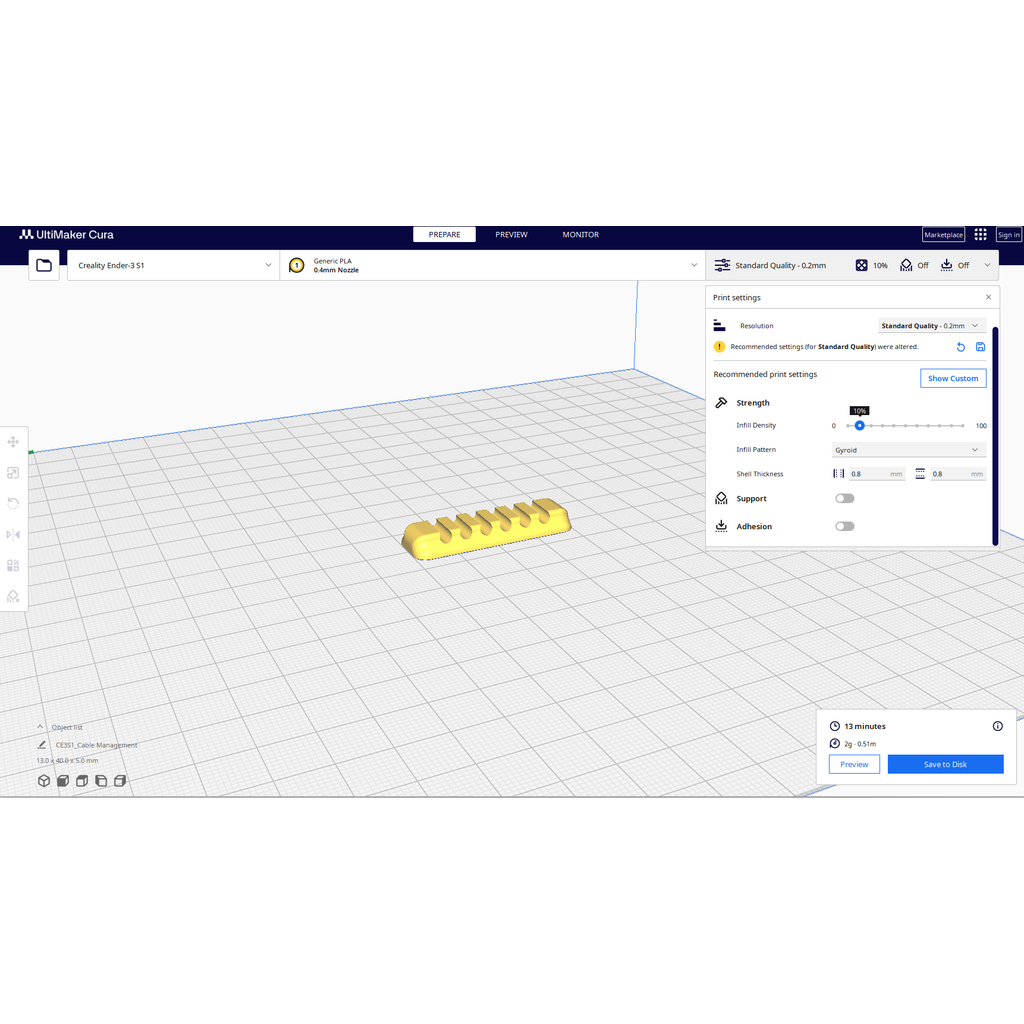The image size is (1024, 1024).
Task: Reset the altered recommended settings
Action: [x=961, y=347]
